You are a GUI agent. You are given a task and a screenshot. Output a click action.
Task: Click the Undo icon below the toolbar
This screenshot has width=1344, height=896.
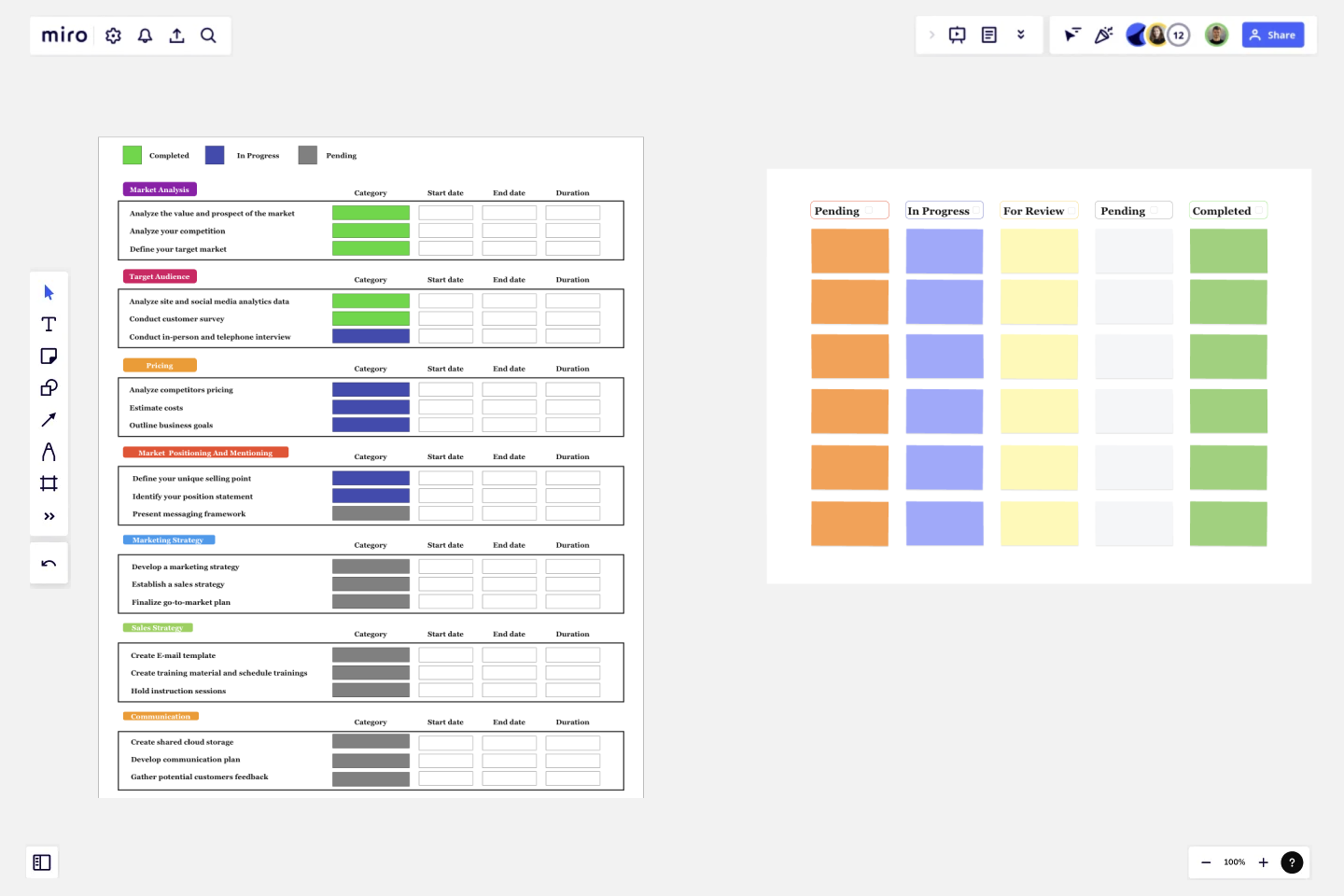tap(49, 563)
